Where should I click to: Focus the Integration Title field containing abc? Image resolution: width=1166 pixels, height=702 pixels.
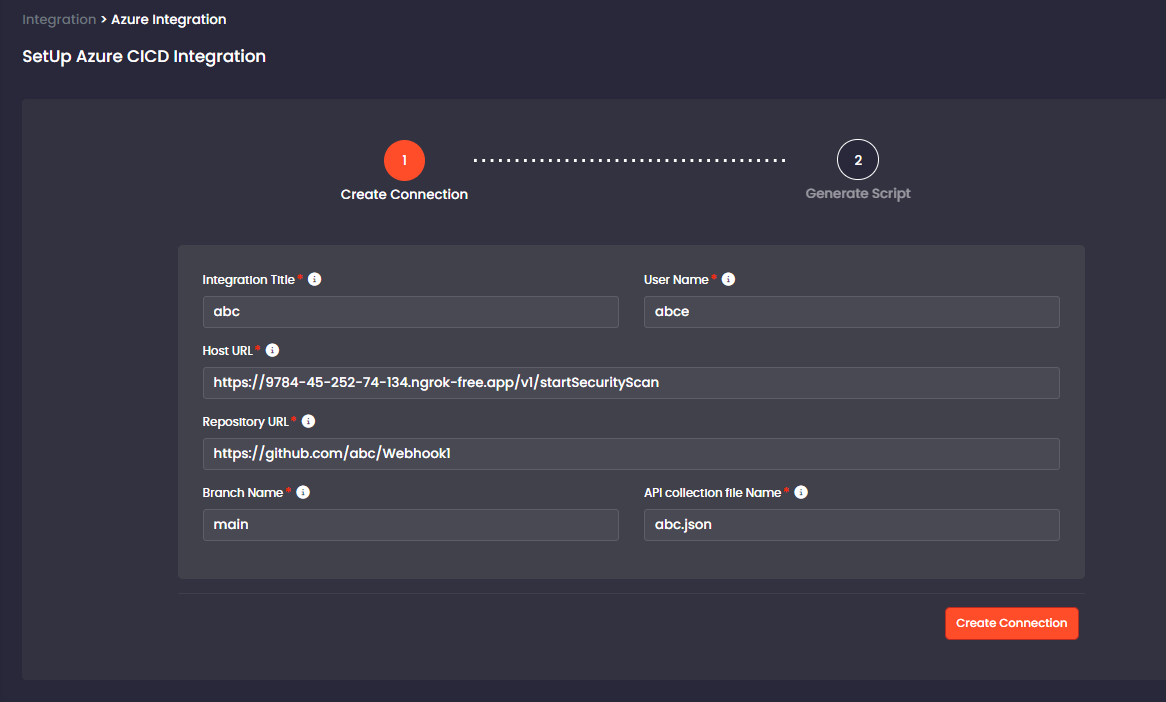(410, 312)
